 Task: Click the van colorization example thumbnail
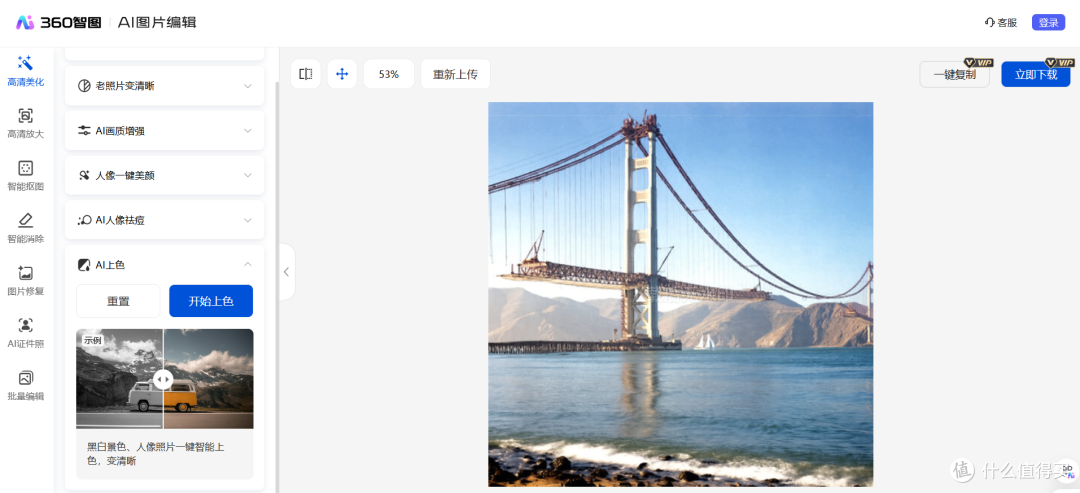tap(165, 379)
